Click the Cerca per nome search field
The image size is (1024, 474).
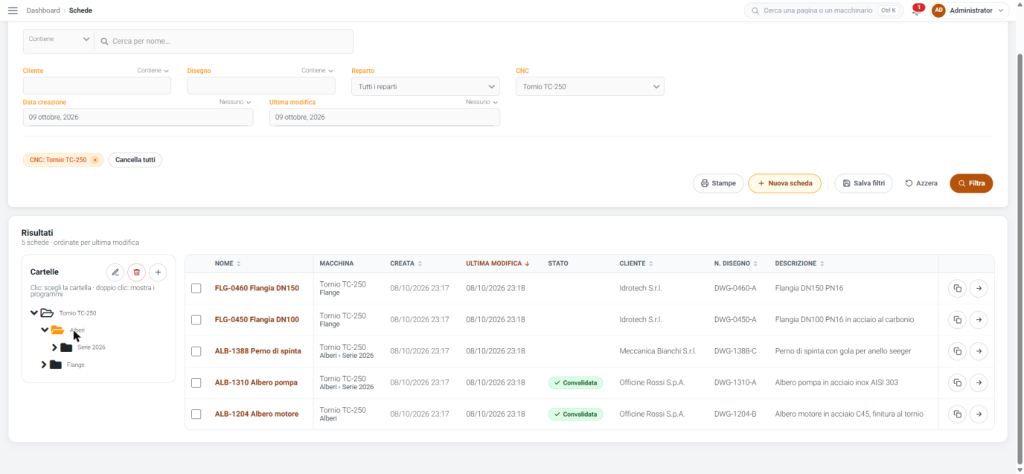(224, 41)
